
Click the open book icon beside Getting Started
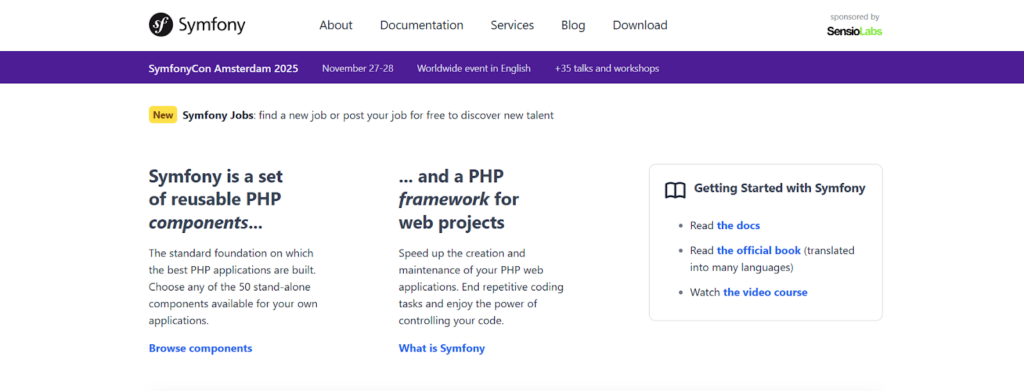point(675,190)
